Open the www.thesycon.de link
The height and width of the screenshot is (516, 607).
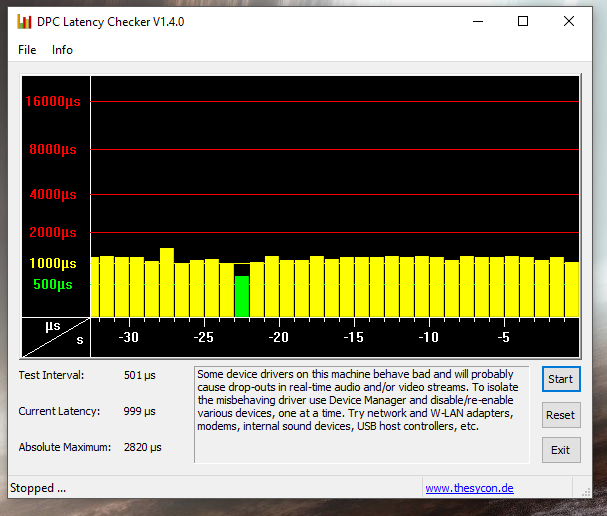pos(469,488)
